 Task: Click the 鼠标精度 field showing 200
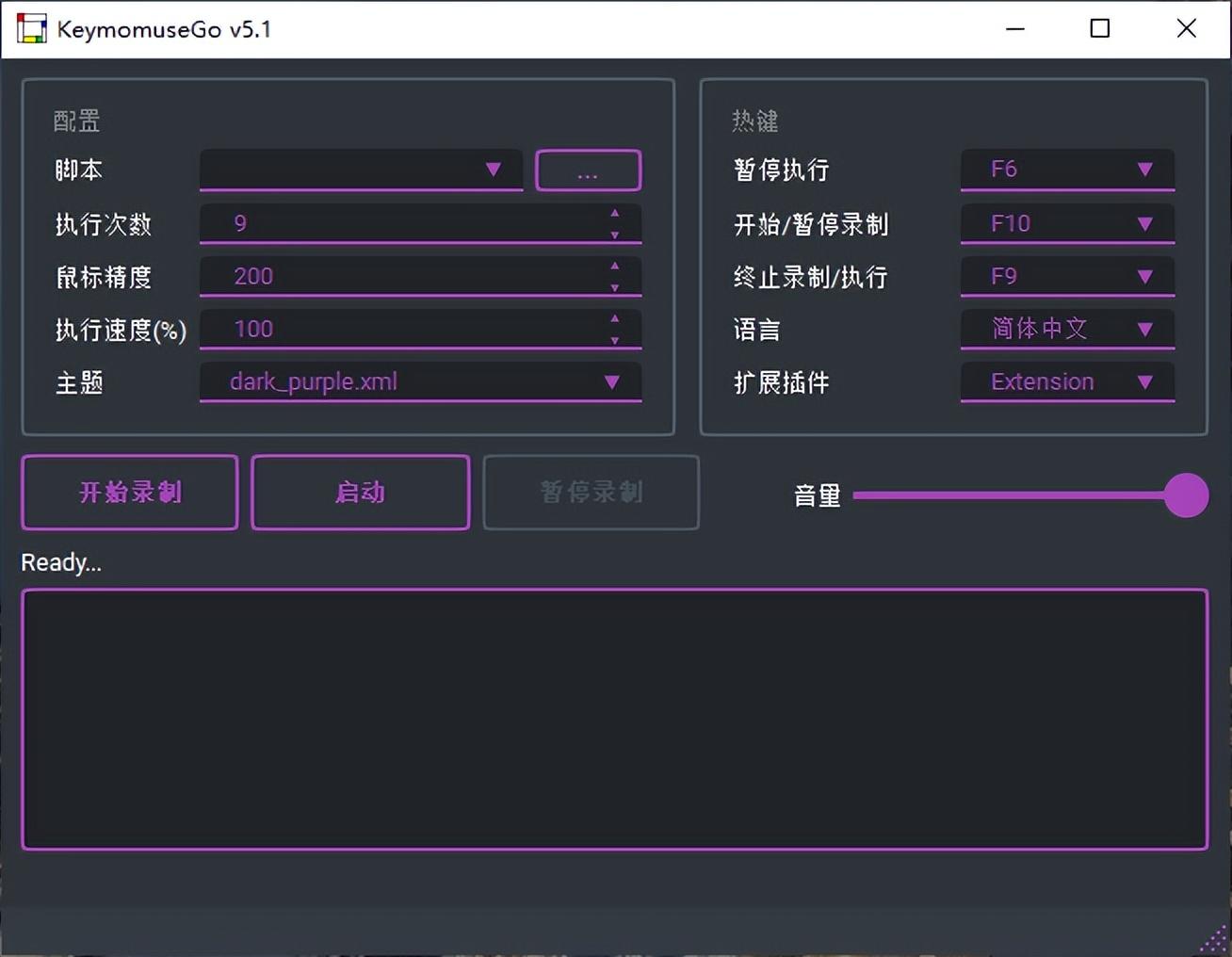click(420, 276)
